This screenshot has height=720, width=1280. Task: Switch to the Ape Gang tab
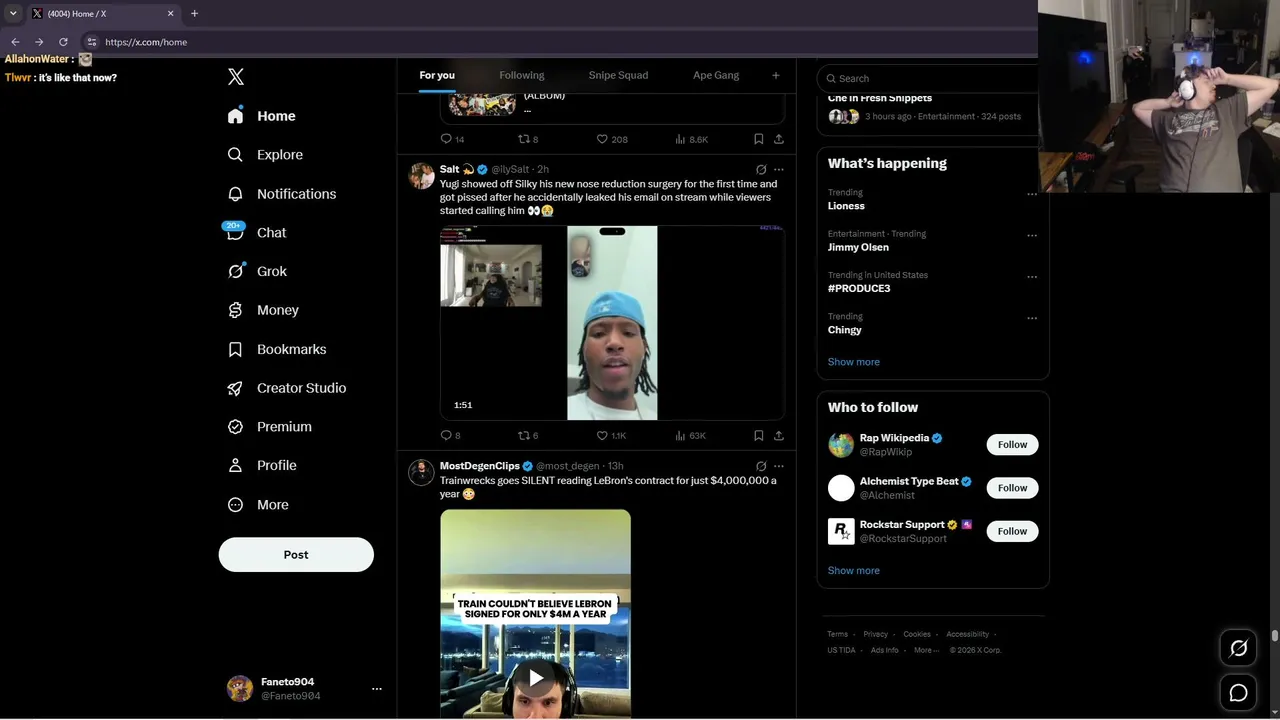(716, 75)
